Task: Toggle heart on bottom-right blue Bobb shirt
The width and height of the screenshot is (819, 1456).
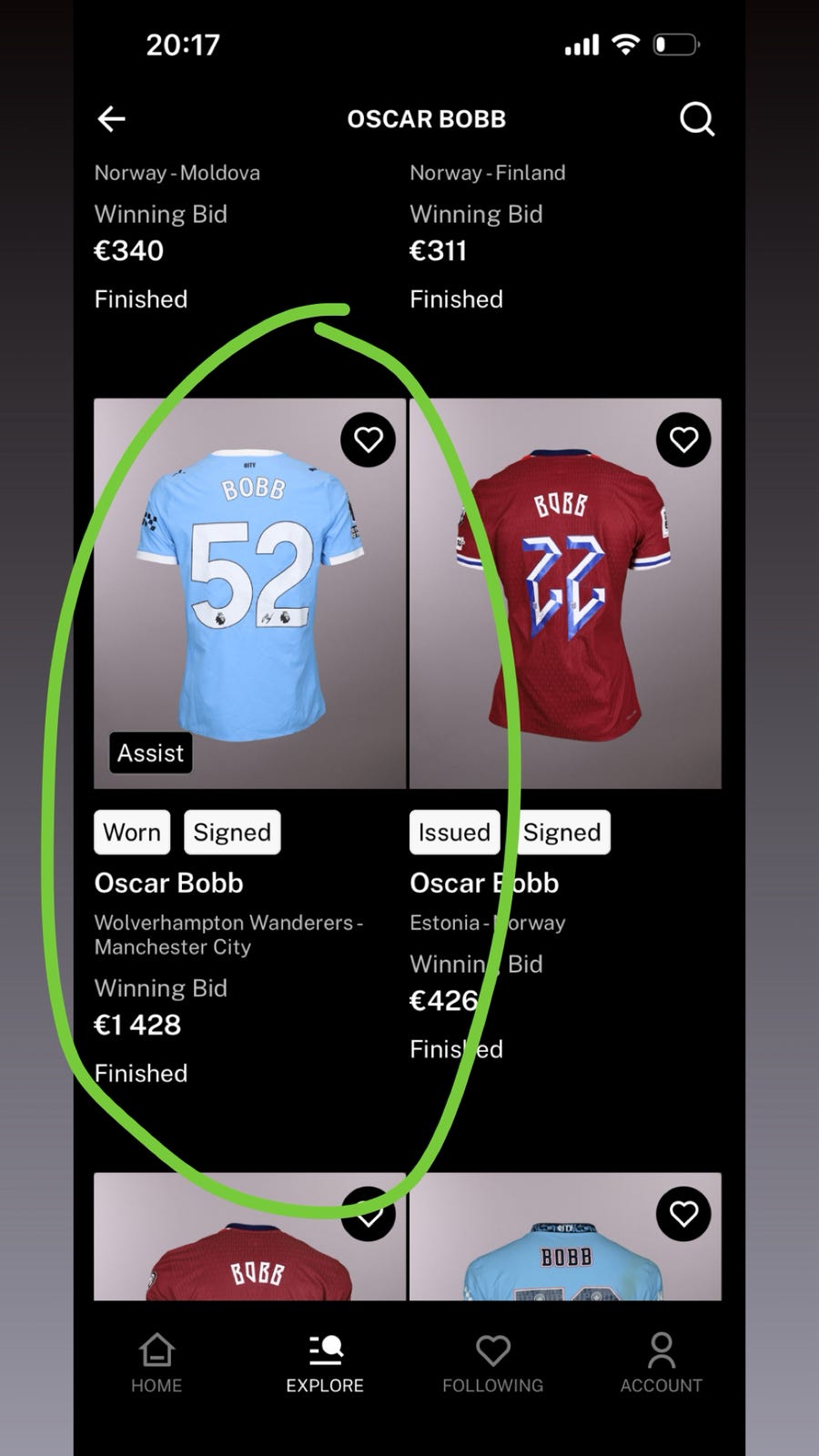Action: [x=683, y=1213]
